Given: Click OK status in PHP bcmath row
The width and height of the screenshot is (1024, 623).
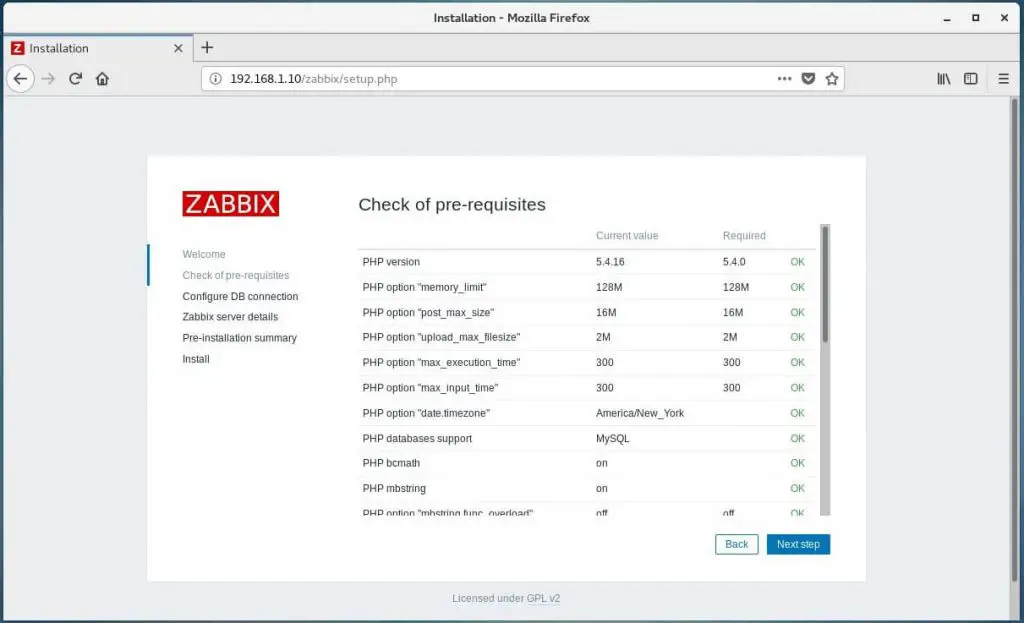Looking at the screenshot, I should [797, 463].
